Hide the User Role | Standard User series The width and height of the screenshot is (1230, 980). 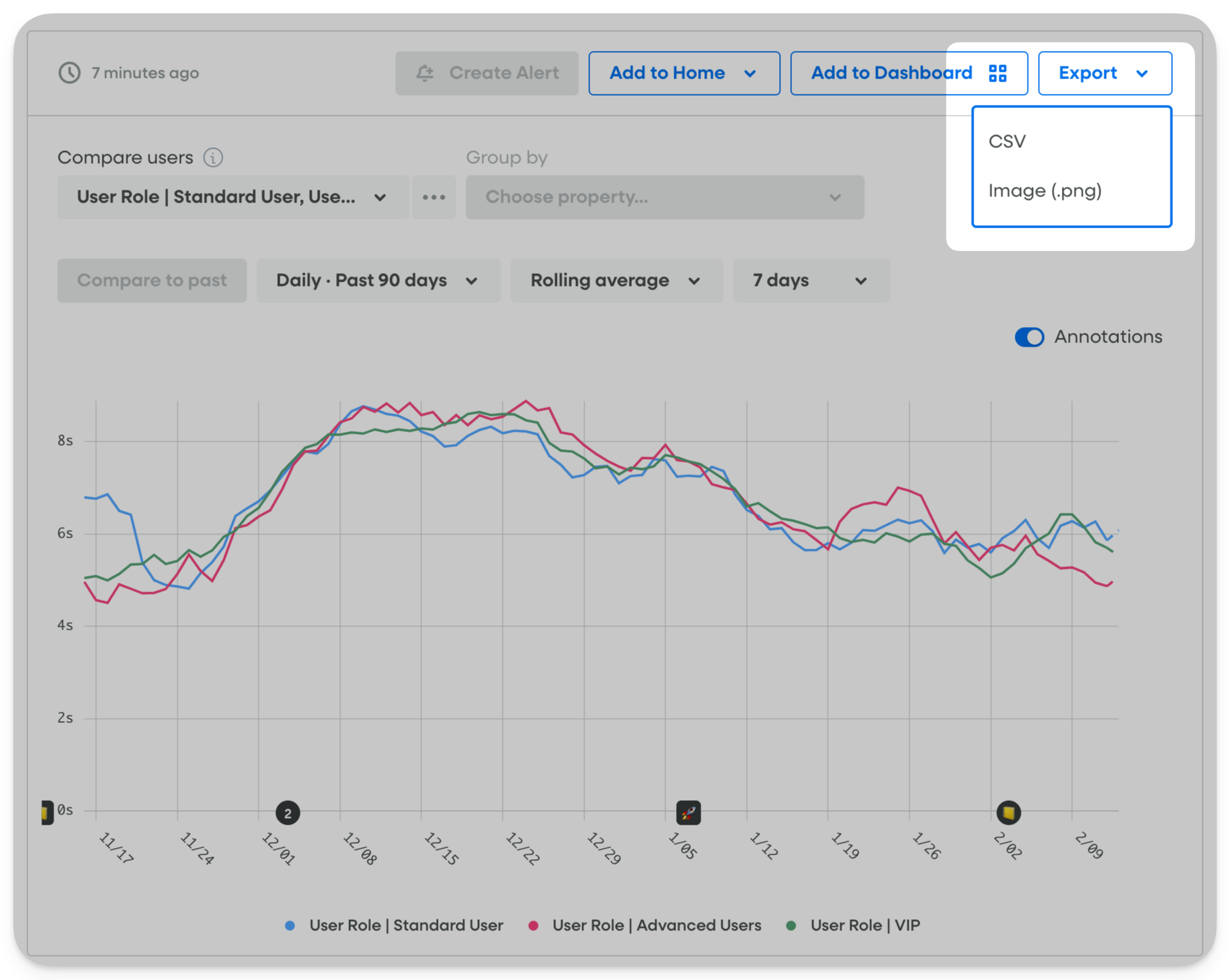pos(406,925)
